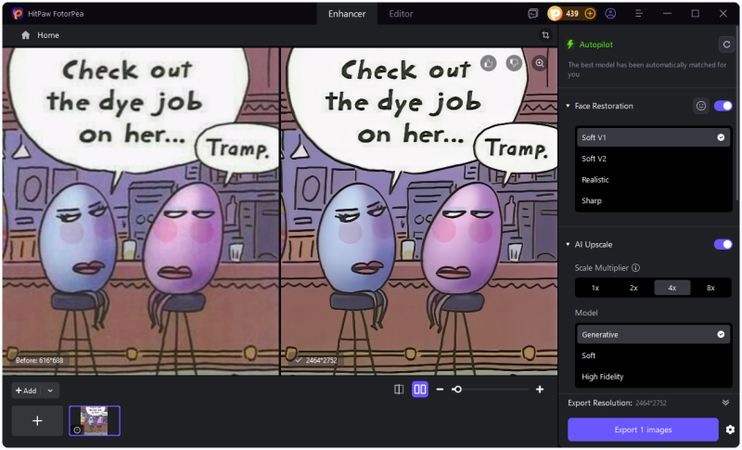Refresh Autopilot model matching
The width and height of the screenshot is (742, 450).
pos(726,44)
